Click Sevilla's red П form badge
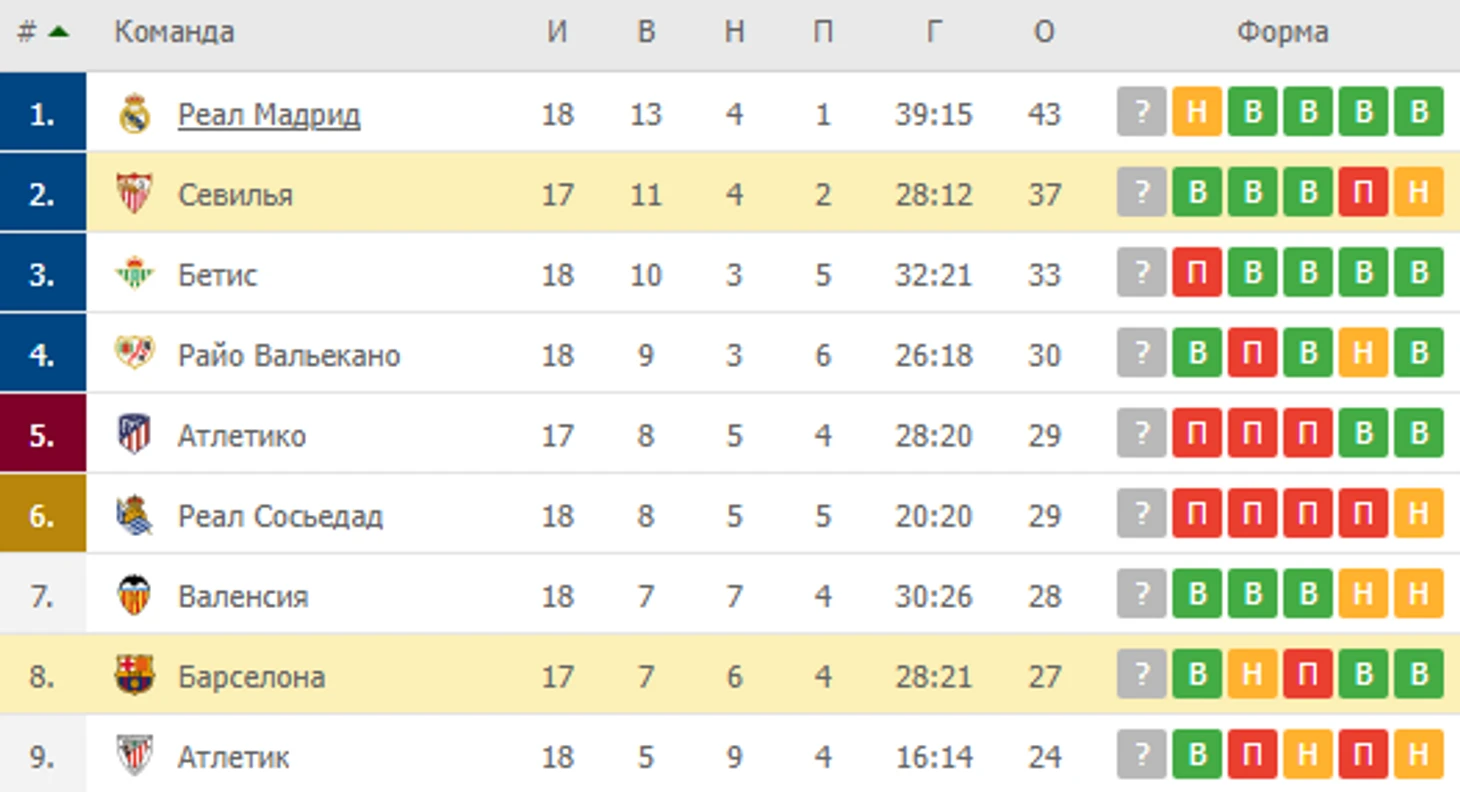Screen dimensions: 1460x792 [x=1363, y=192]
